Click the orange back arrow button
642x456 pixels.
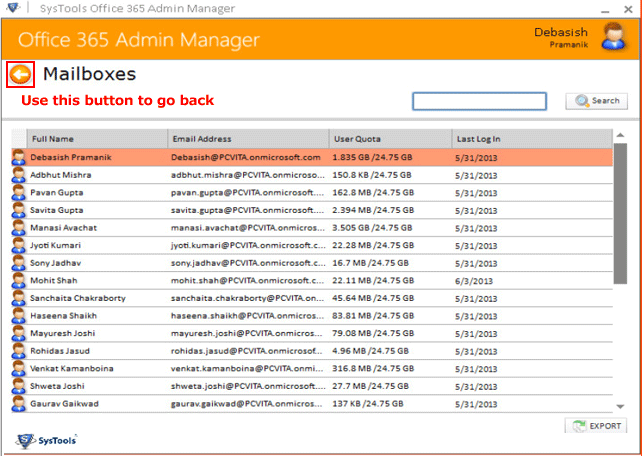pyautogui.click(x=20, y=74)
